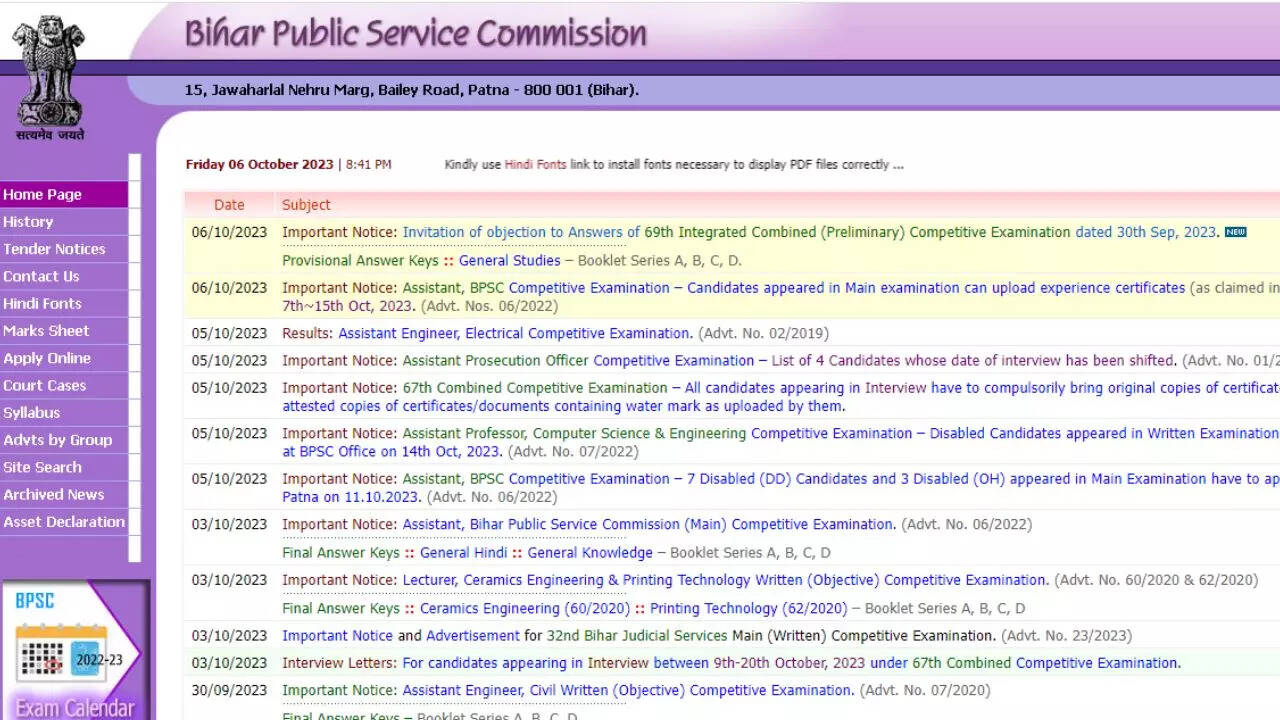The height and width of the screenshot is (720, 1280).
Task: Navigate to Archived News
Action: [x=54, y=495]
